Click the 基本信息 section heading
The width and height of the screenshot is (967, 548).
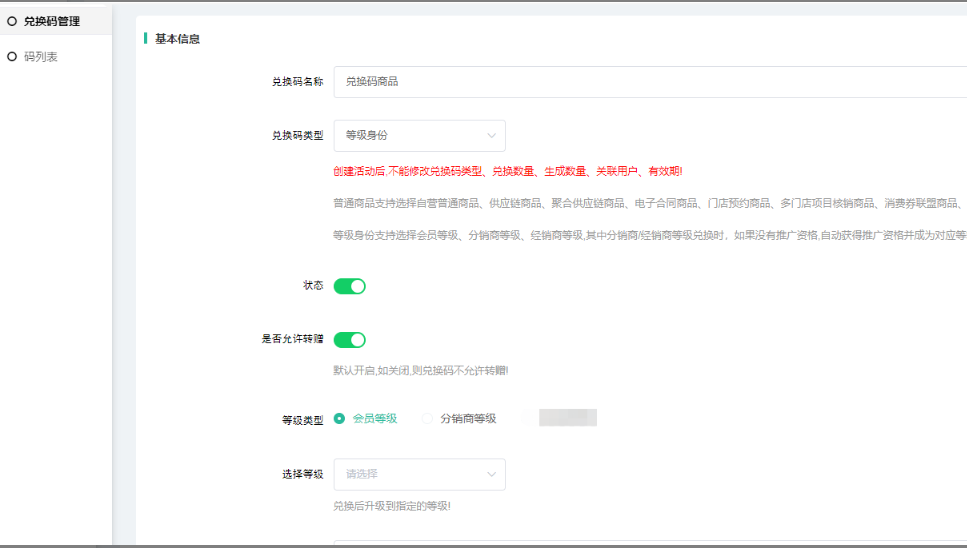click(x=177, y=39)
